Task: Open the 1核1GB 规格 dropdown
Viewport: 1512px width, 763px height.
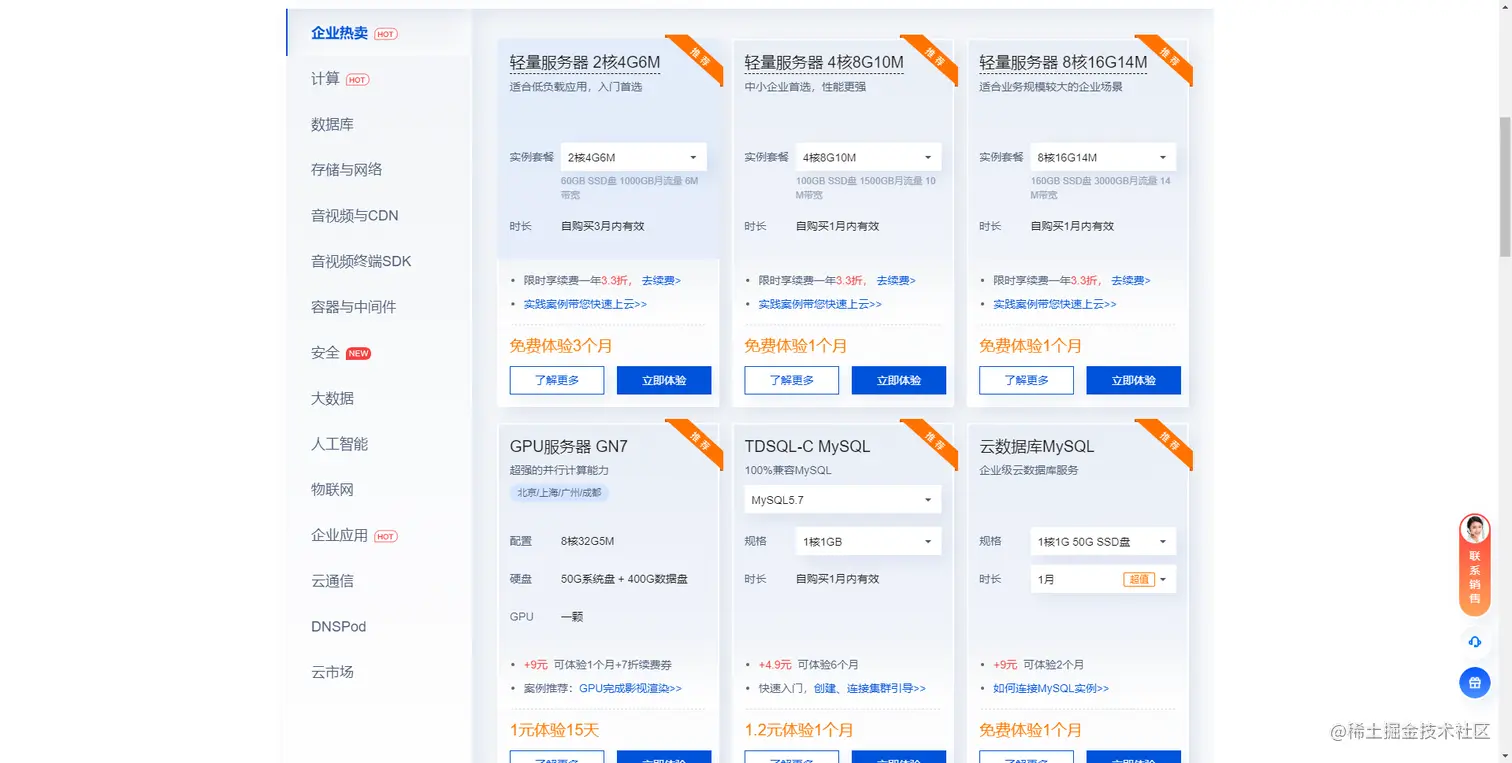Action: click(869, 541)
